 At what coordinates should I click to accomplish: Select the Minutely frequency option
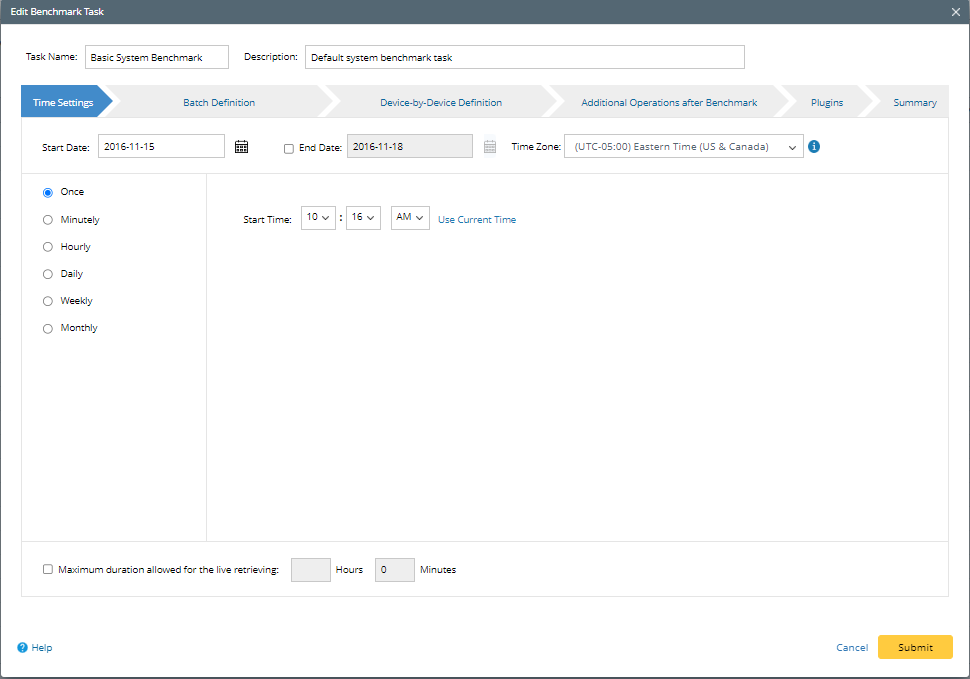pyautogui.click(x=48, y=220)
